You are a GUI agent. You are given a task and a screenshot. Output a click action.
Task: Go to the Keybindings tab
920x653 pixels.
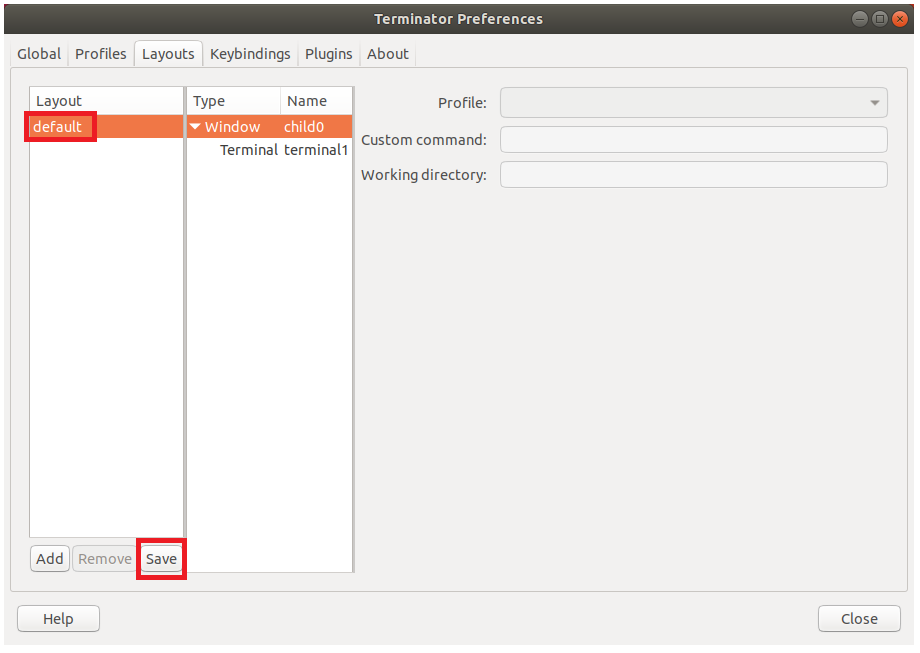(250, 54)
